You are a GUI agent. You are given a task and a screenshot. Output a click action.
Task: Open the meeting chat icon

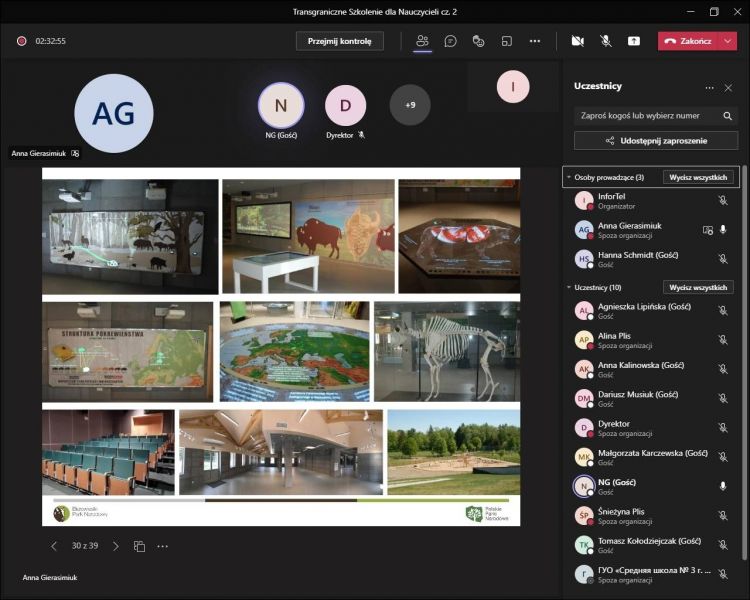point(450,41)
